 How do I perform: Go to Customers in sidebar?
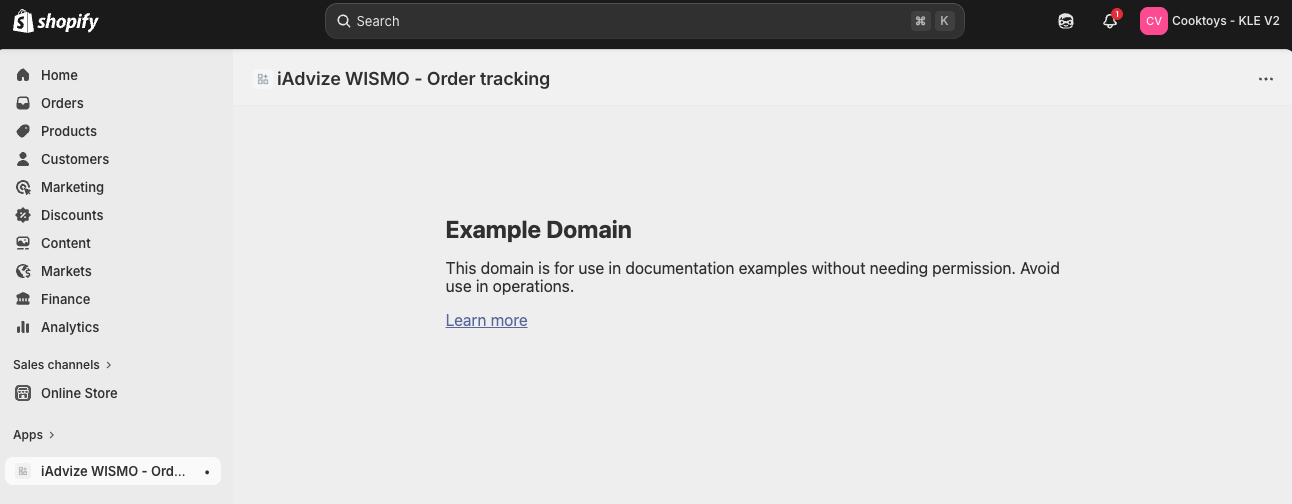pyautogui.click(x=74, y=159)
